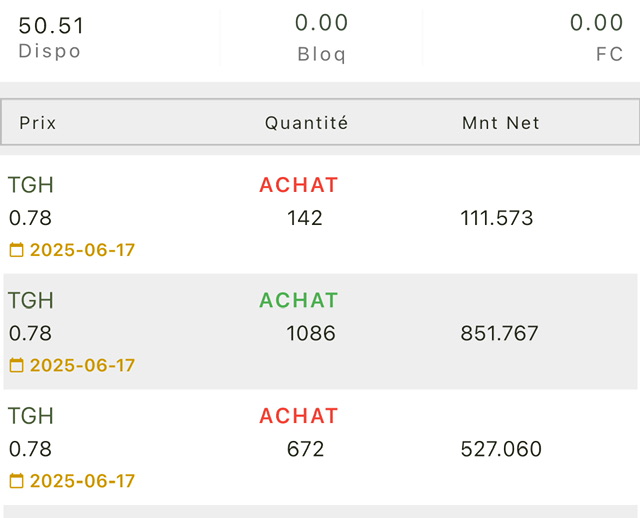Screen dimensions: 640x518
Task: Select the Prix column header
Action: click(x=38, y=123)
